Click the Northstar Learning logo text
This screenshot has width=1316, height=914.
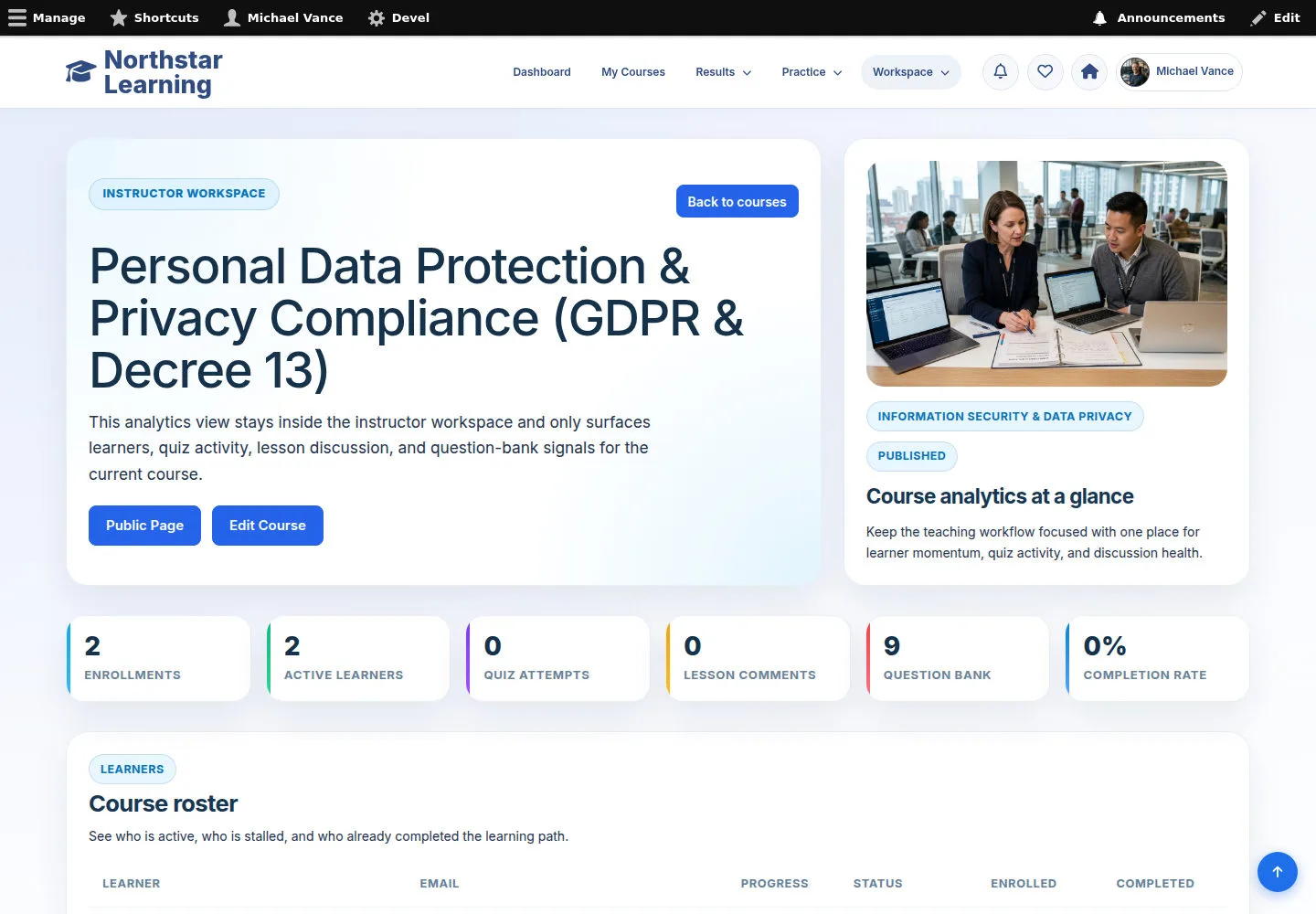[x=164, y=72]
